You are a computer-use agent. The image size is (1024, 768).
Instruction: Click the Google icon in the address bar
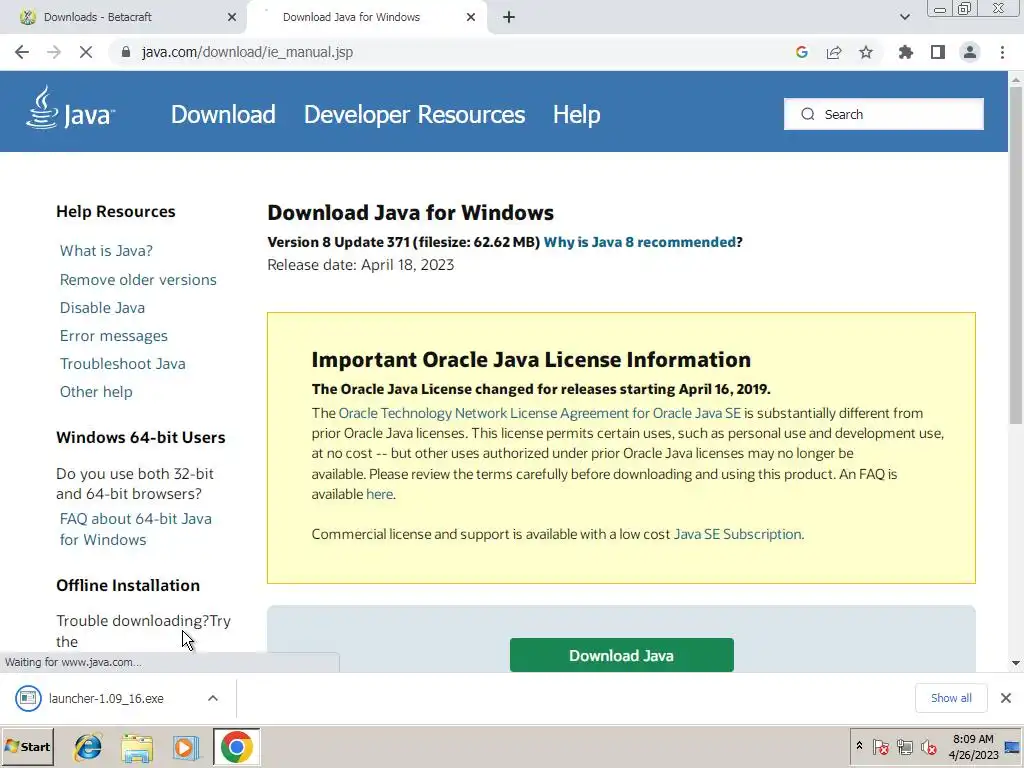(802, 52)
